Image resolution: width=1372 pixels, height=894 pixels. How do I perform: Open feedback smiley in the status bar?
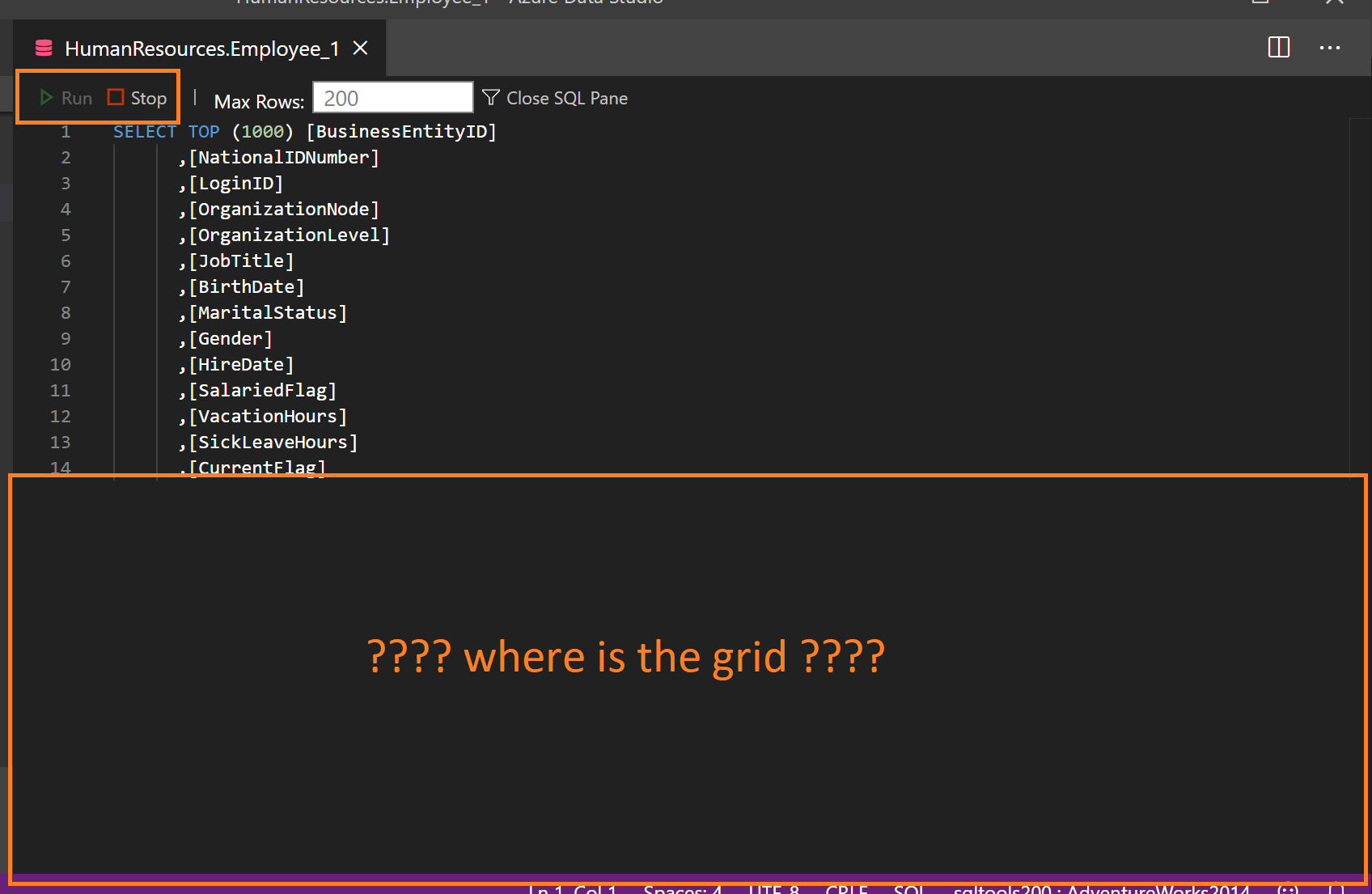1286,888
